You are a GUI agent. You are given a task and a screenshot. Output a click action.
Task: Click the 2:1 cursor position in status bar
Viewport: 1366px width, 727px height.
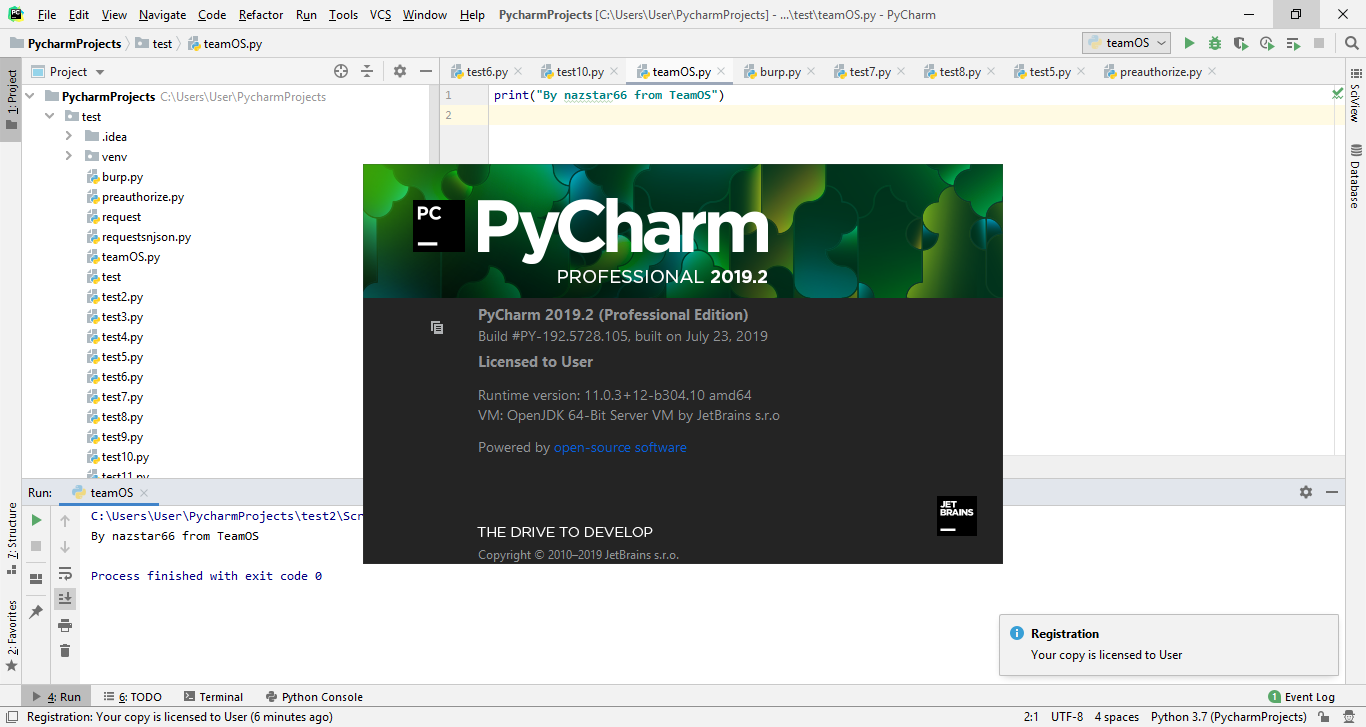click(1030, 716)
